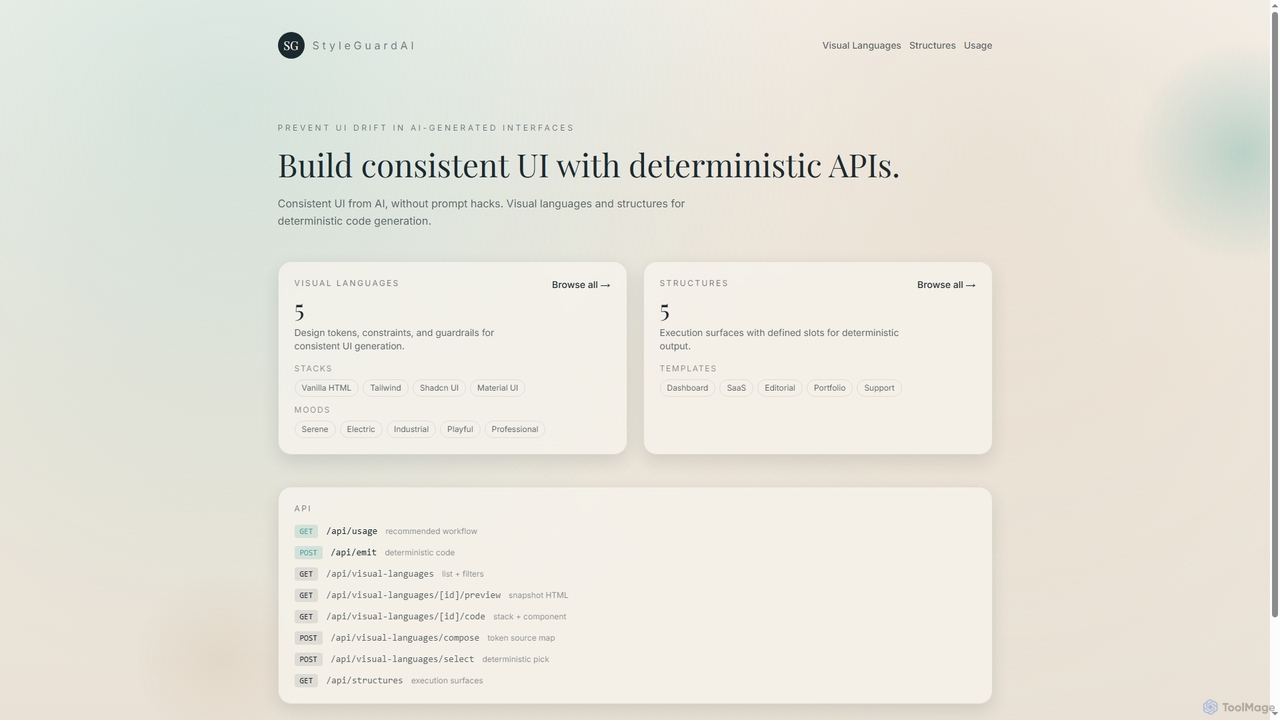Click the VISUAL LANGUAGES card heading
Image resolution: width=1280 pixels, height=720 pixels.
(347, 284)
